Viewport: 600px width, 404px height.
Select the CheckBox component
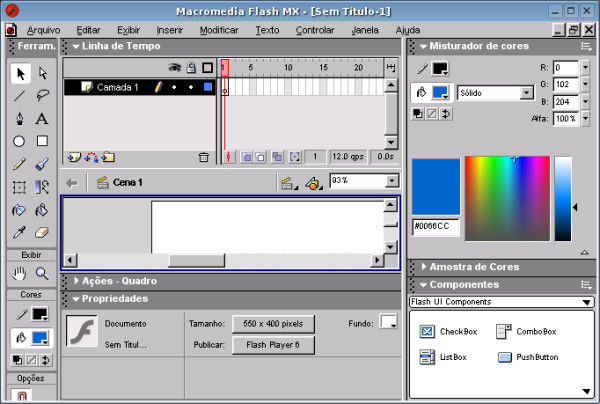[x=448, y=331]
